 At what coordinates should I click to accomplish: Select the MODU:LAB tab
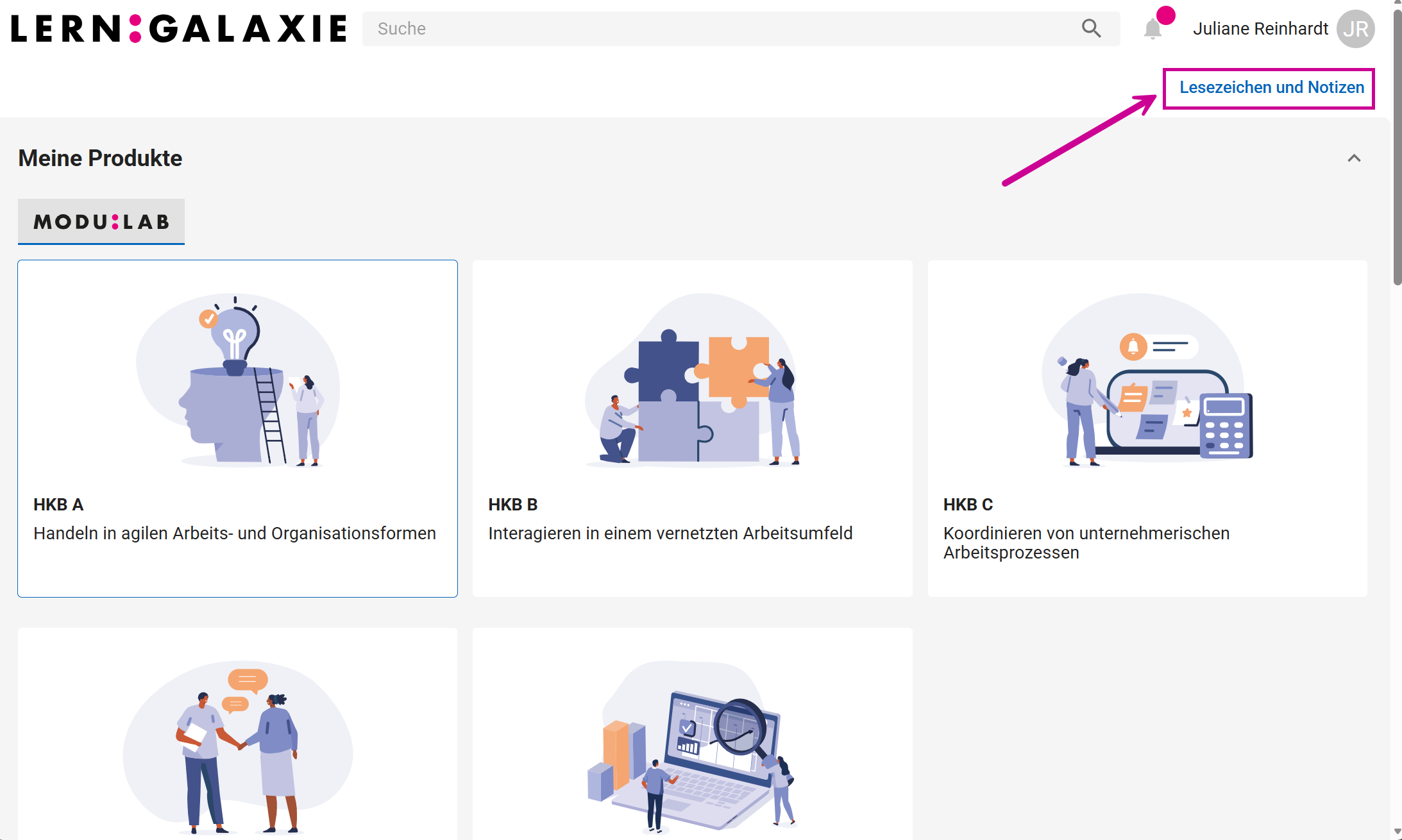click(x=101, y=222)
